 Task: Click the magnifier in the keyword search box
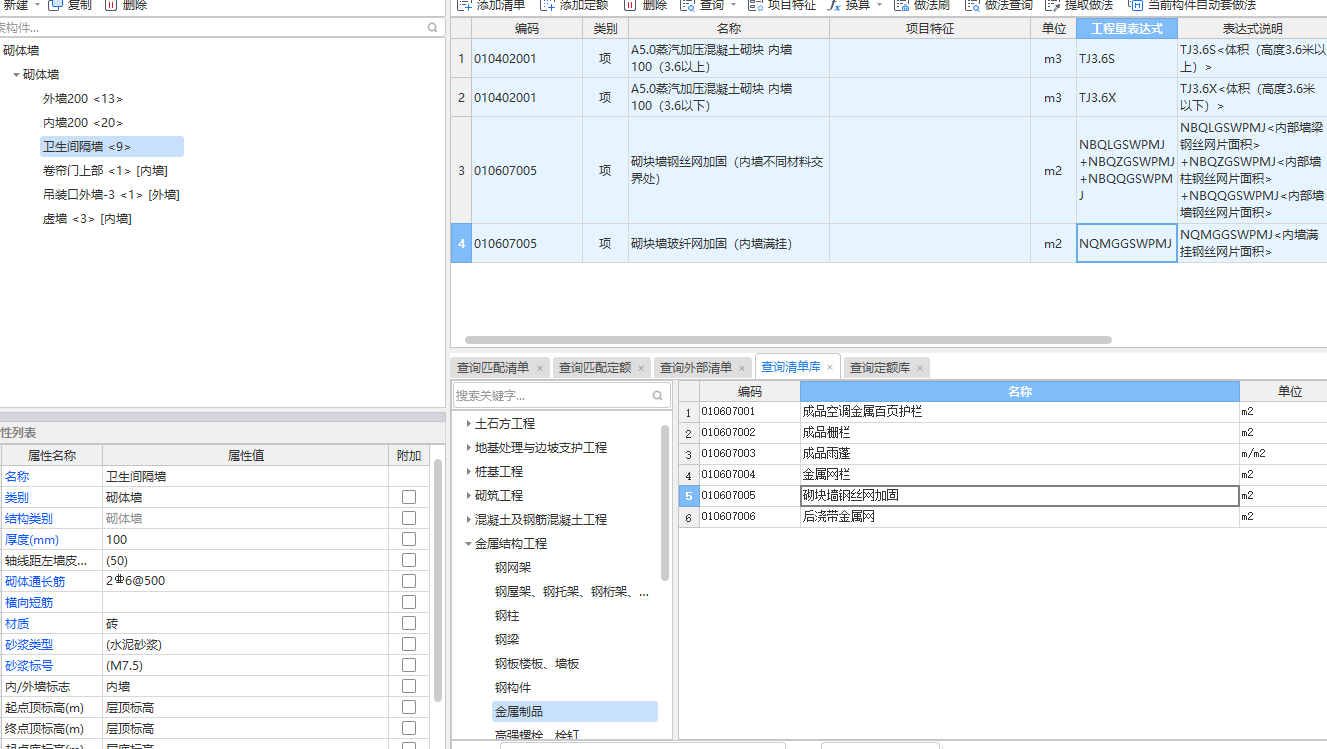point(657,395)
